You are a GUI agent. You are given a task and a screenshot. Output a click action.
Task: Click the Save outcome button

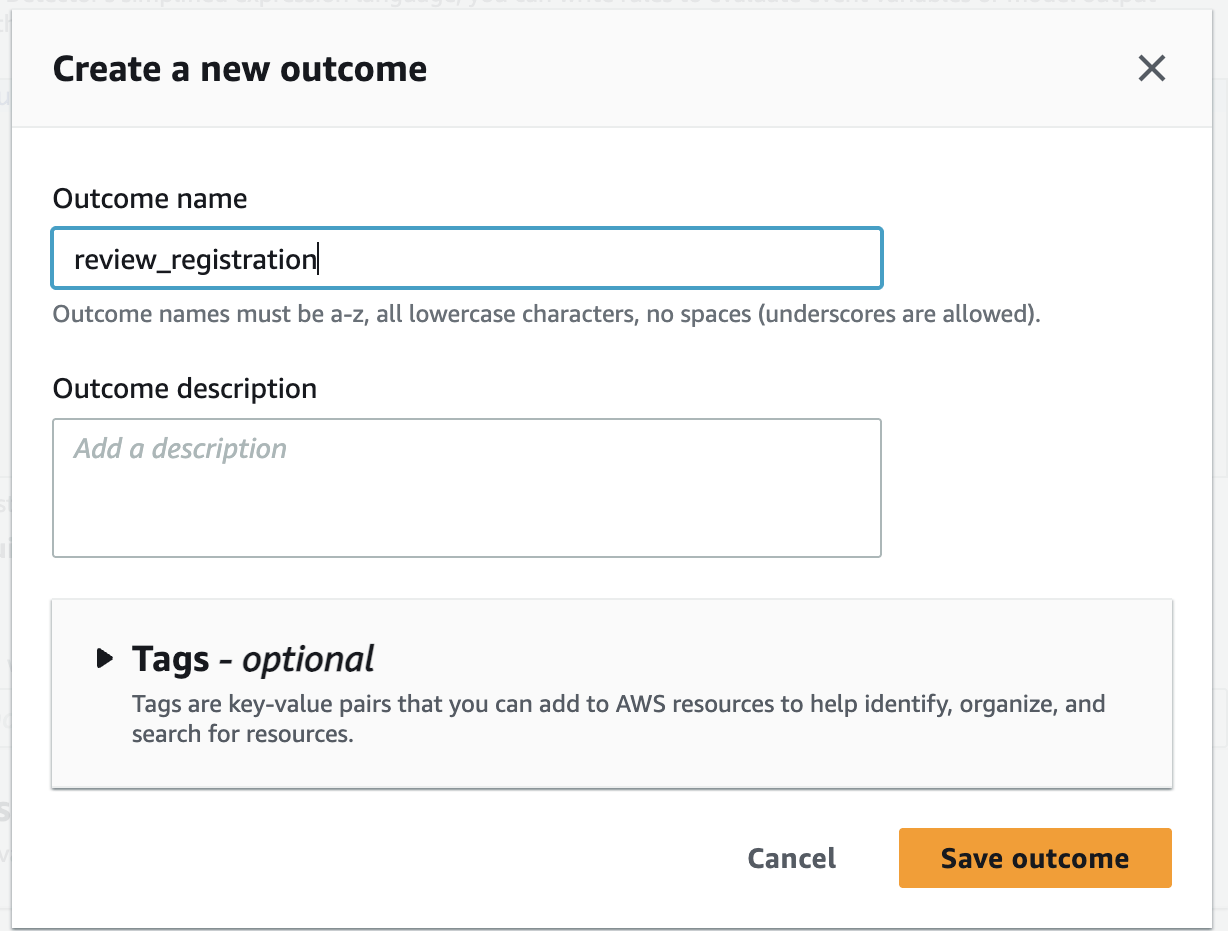click(x=1035, y=858)
